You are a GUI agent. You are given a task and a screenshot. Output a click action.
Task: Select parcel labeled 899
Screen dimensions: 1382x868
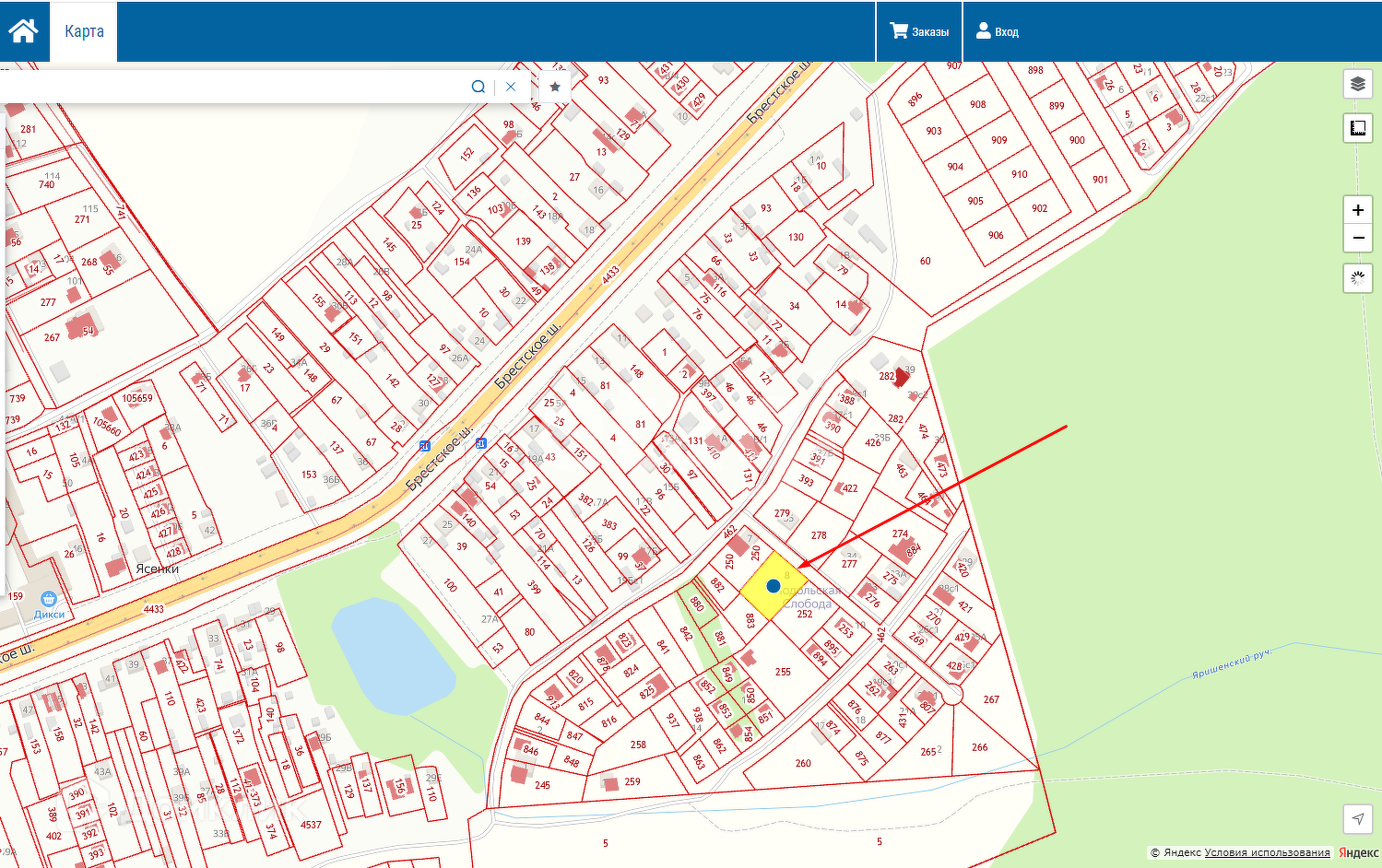point(1057,106)
